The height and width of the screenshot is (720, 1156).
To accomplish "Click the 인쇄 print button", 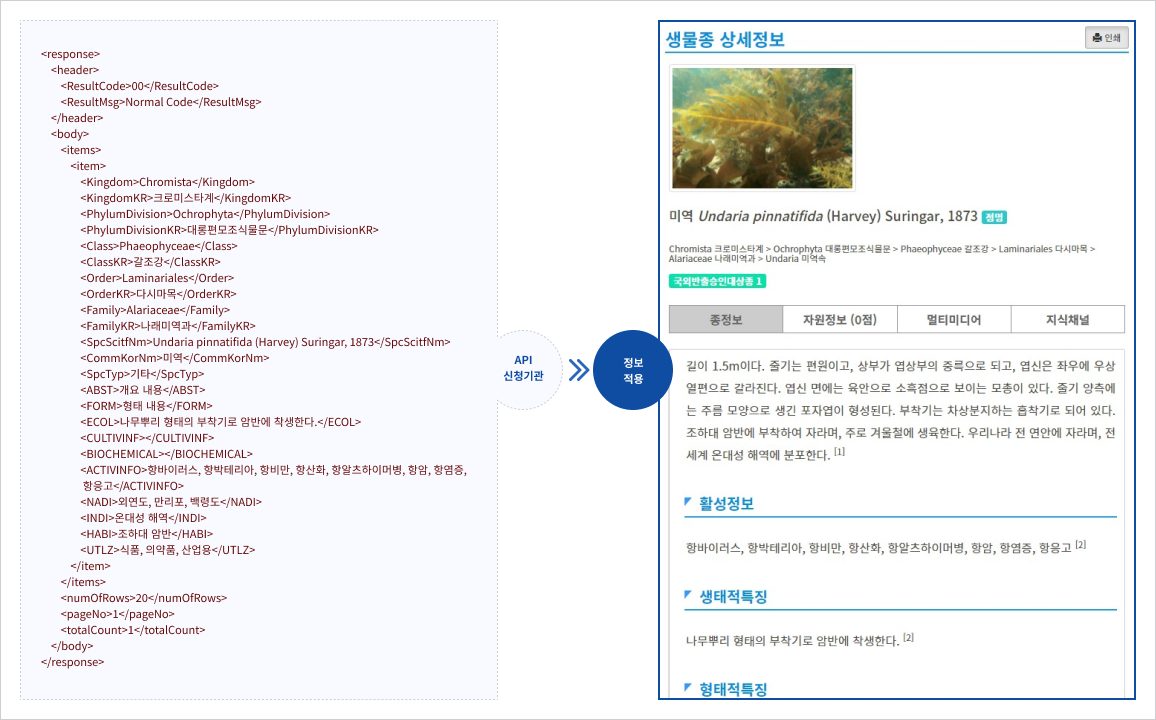I will (x=1107, y=38).
